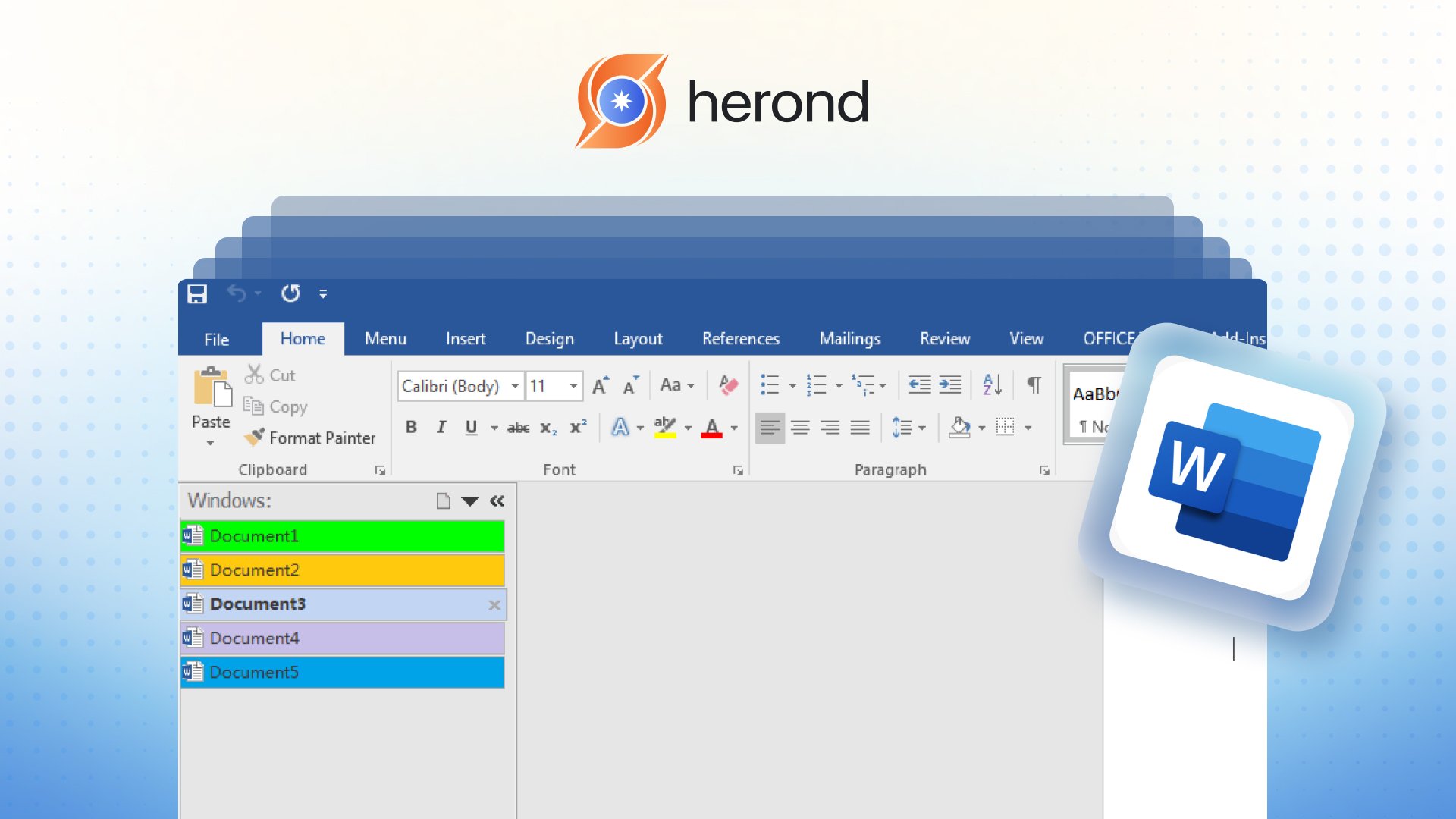The width and height of the screenshot is (1456, 819).
Task: Open the Review tab
Action: (x=945, y=339)
